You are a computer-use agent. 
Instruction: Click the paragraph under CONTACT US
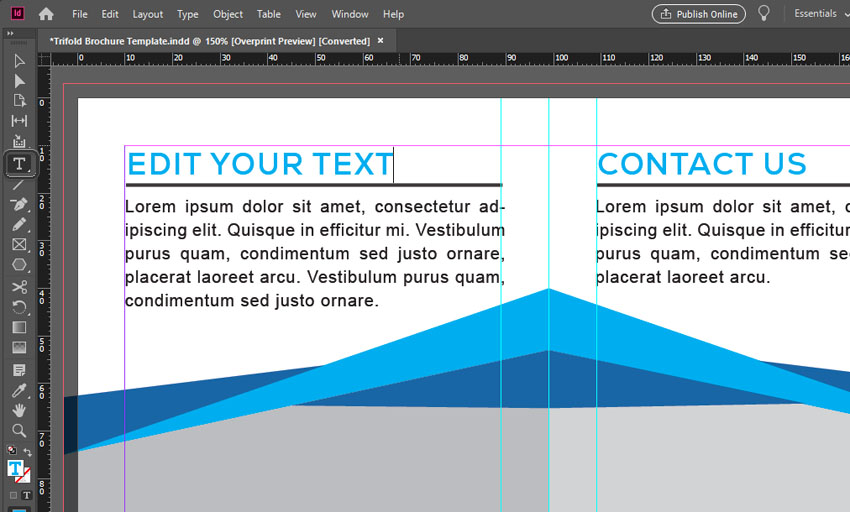(723, 241)
